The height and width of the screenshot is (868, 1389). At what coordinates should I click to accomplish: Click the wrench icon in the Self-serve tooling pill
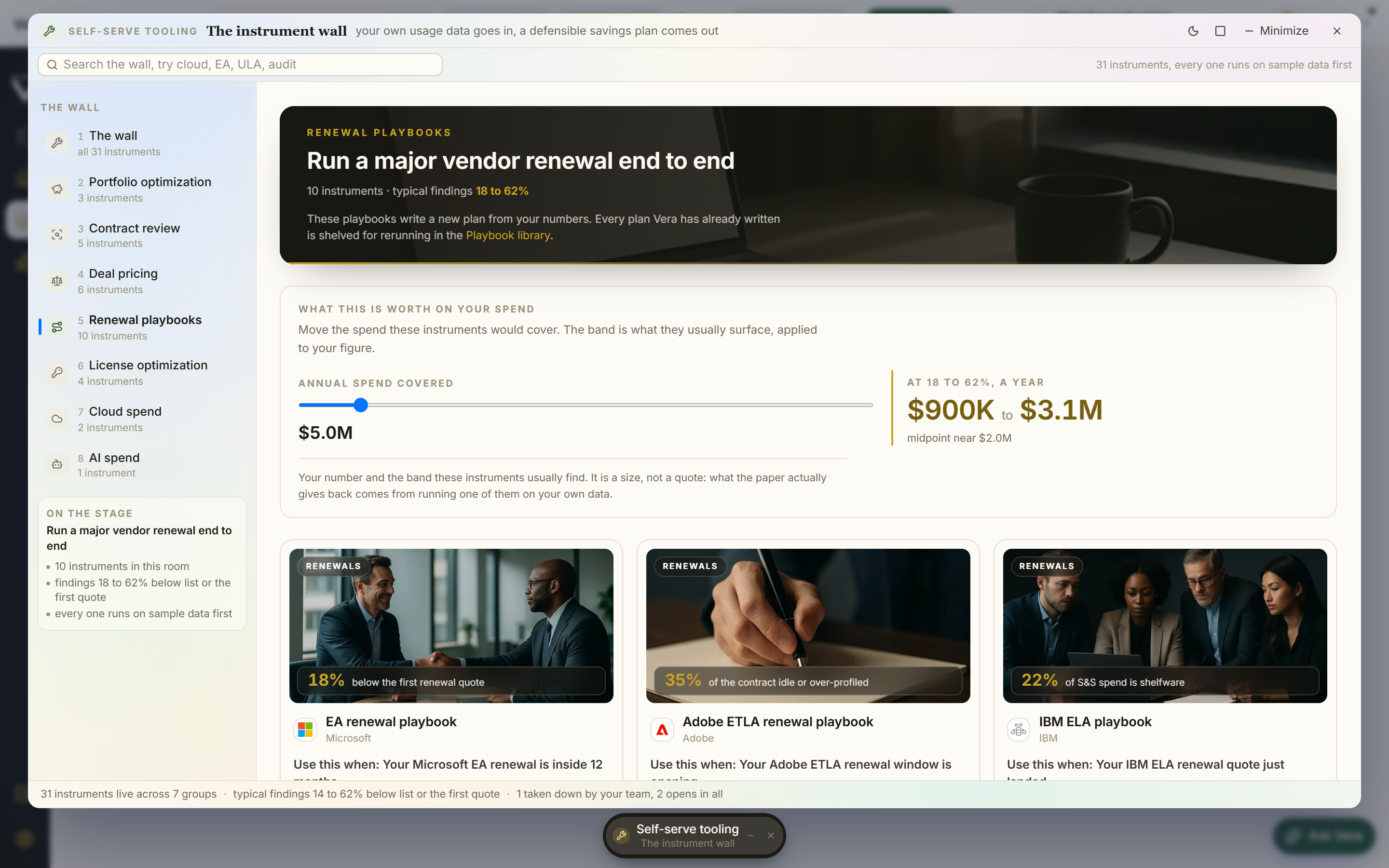[622, 836]
